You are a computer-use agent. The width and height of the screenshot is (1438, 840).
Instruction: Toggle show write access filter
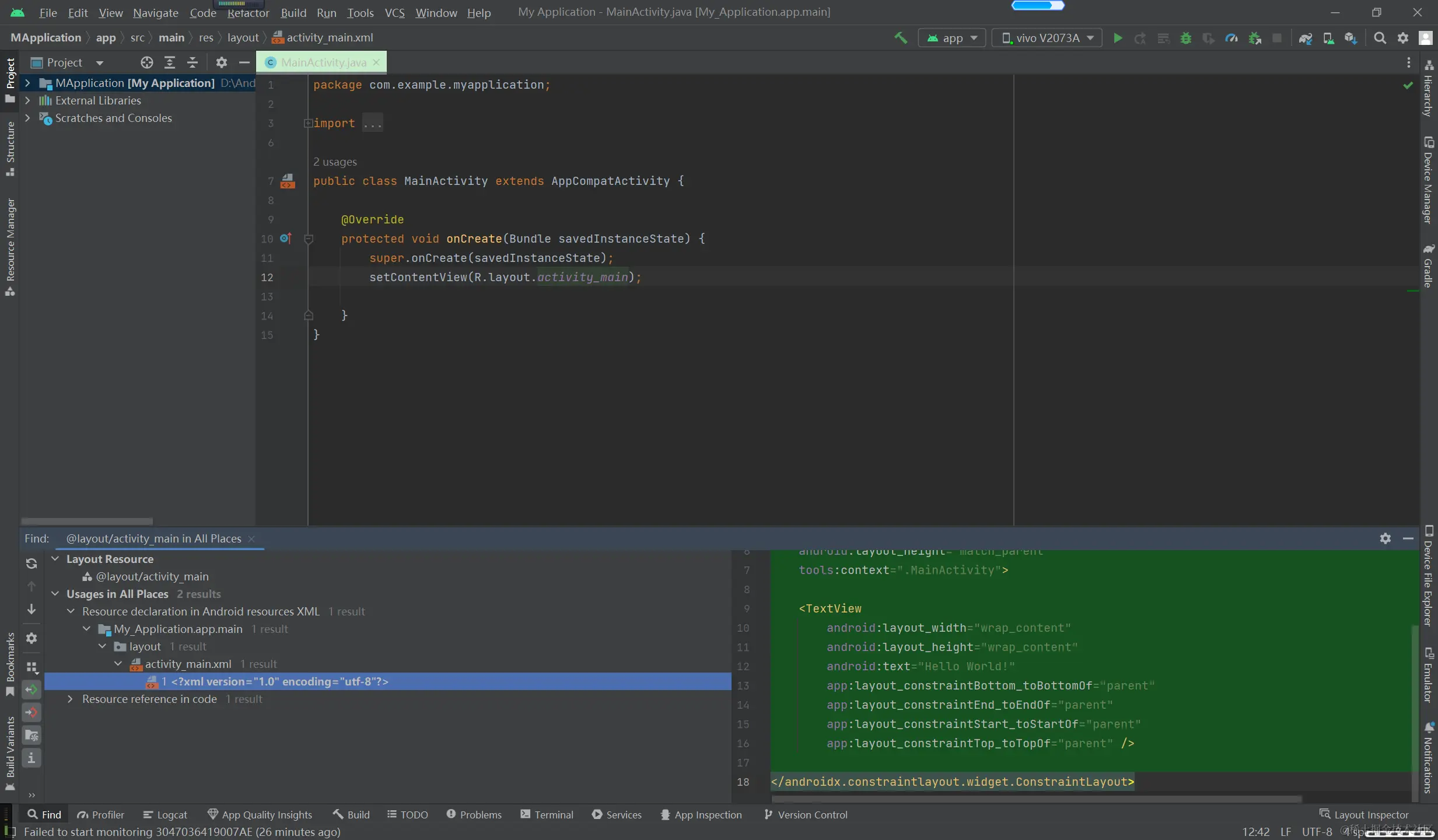point(32,712)
